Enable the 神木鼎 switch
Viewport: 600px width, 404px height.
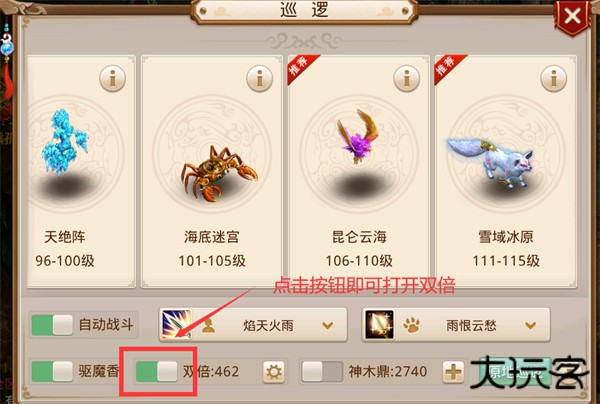pyautogui.click(x=322, y=371)
